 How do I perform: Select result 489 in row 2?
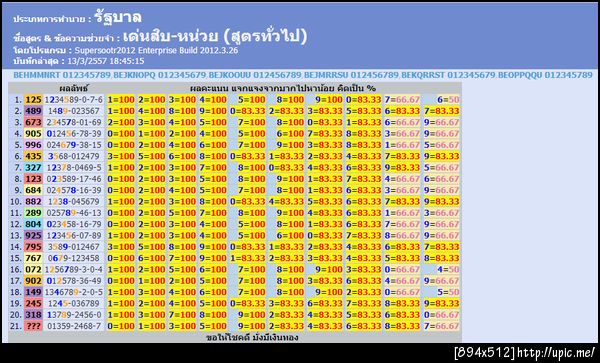point(33,111)
